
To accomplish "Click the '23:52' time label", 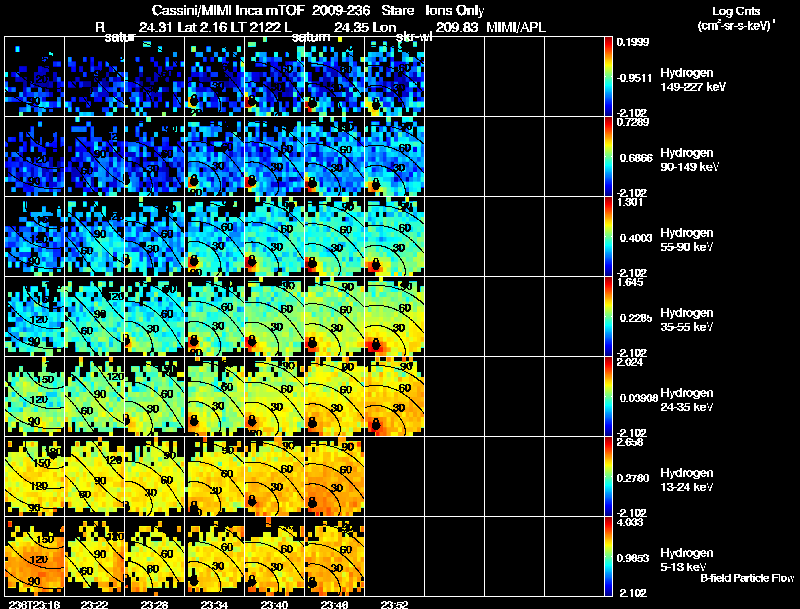I will point(394,604).
